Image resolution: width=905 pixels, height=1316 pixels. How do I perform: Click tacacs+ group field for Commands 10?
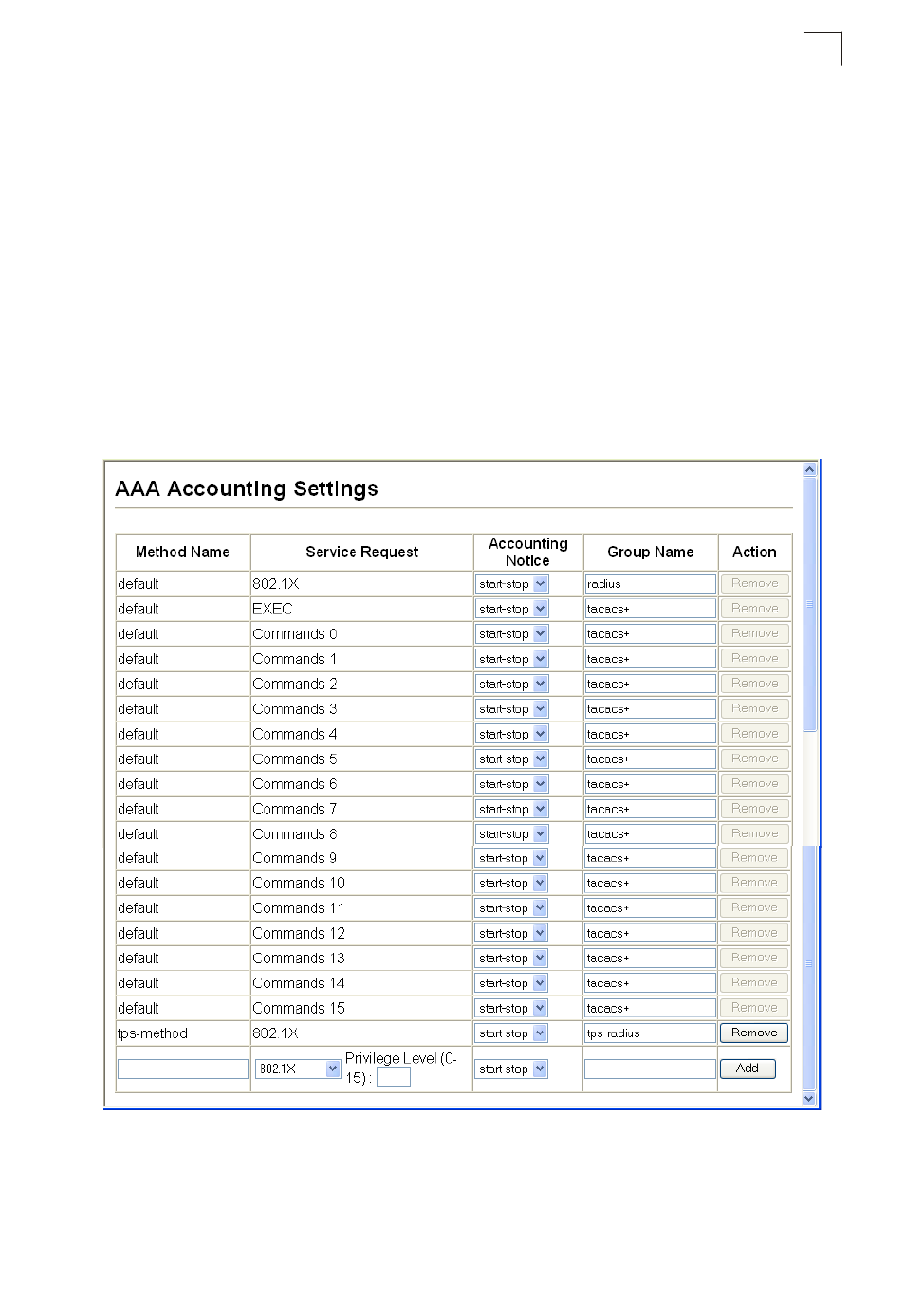(650, 883)
